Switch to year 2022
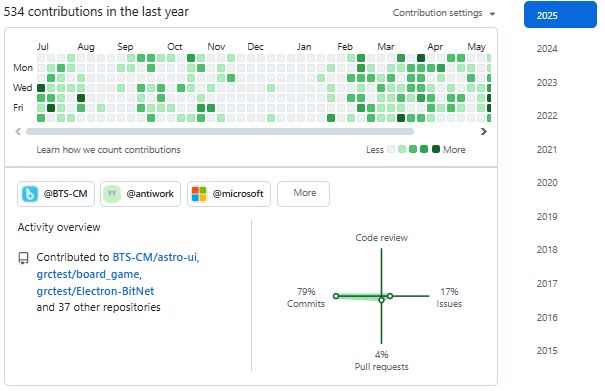Screen dimensions: 605x391 tap(547, 116)
